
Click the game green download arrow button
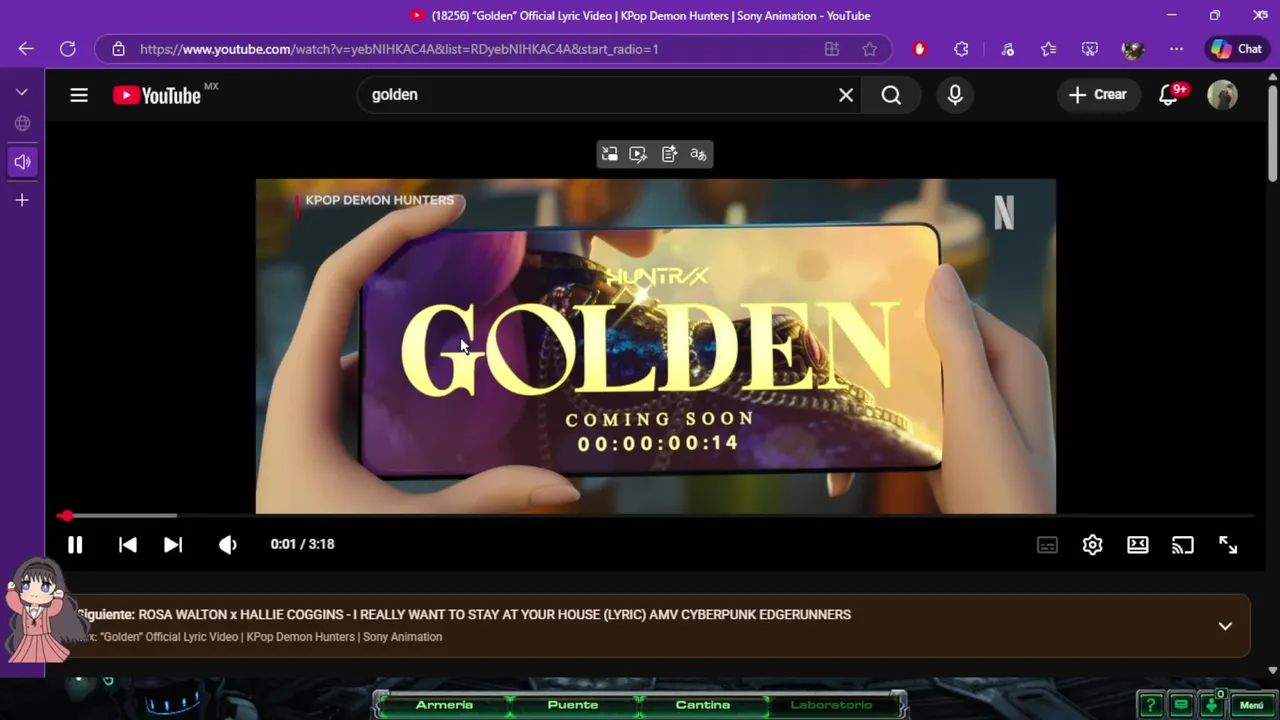pos(1211,705)
